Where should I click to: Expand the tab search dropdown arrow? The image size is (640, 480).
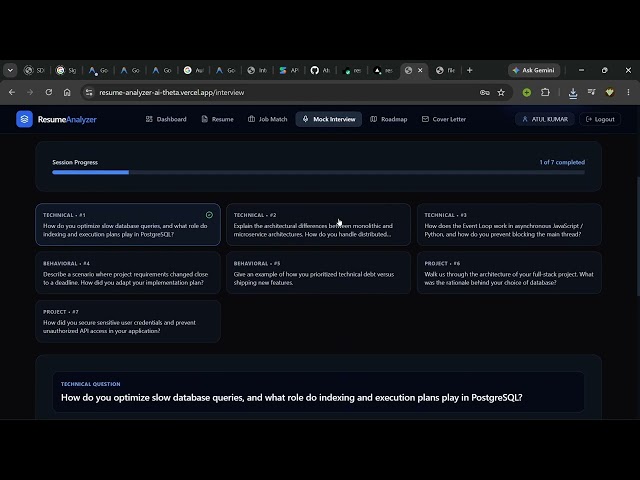point(10,70)
